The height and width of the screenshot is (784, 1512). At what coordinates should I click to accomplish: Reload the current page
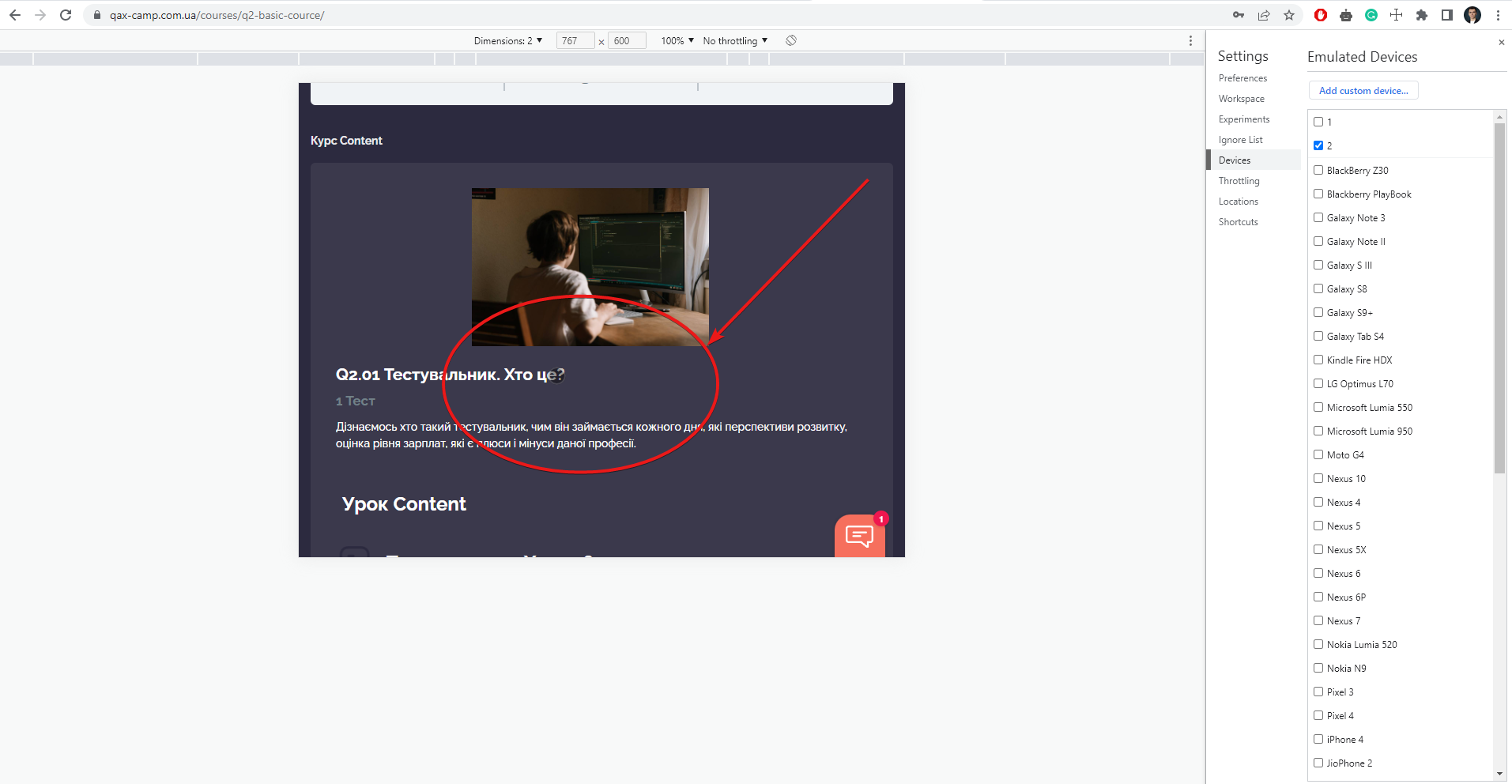66,14
